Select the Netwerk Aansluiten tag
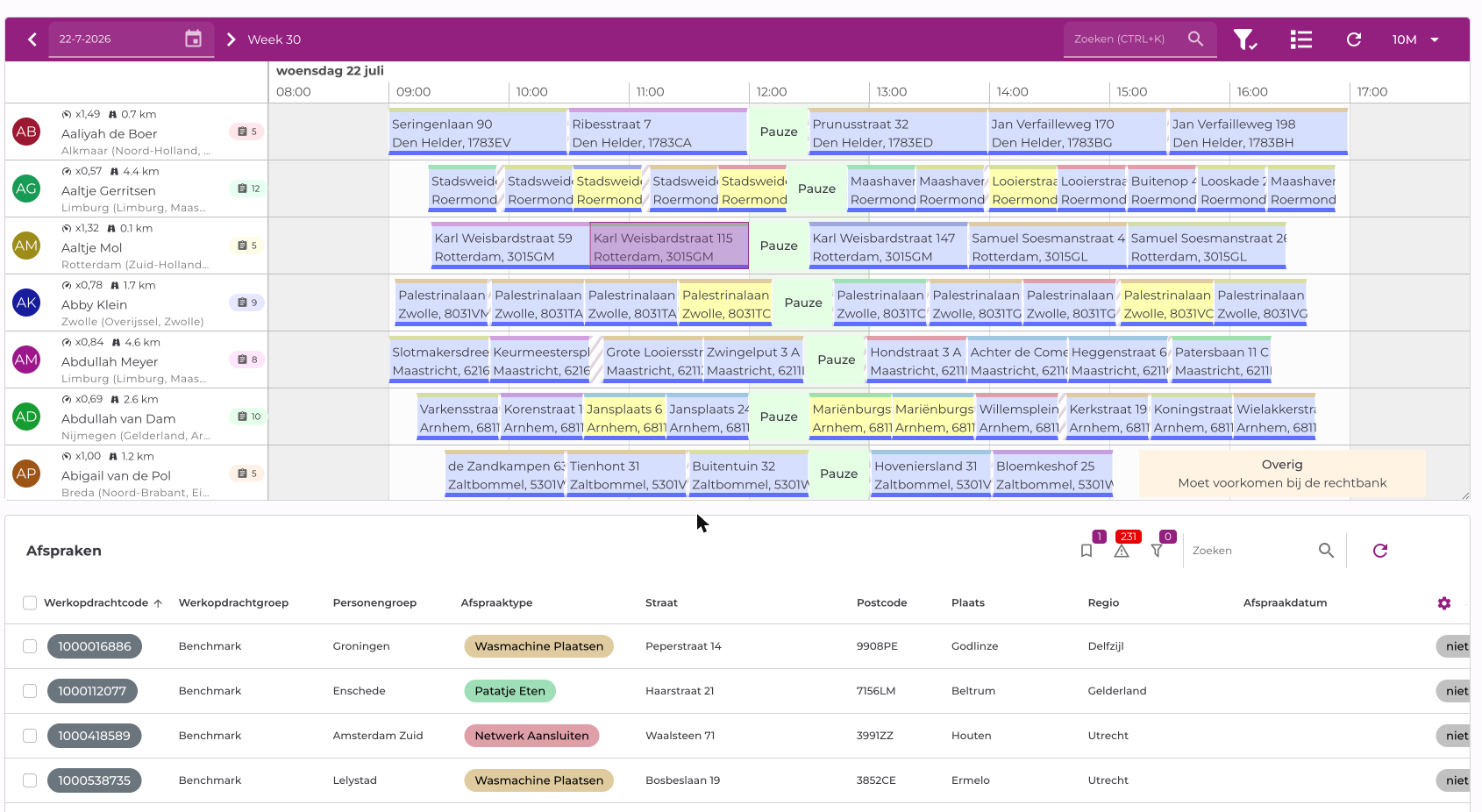Viewport: 1482px width, 812px height. (x=531, y=736)
